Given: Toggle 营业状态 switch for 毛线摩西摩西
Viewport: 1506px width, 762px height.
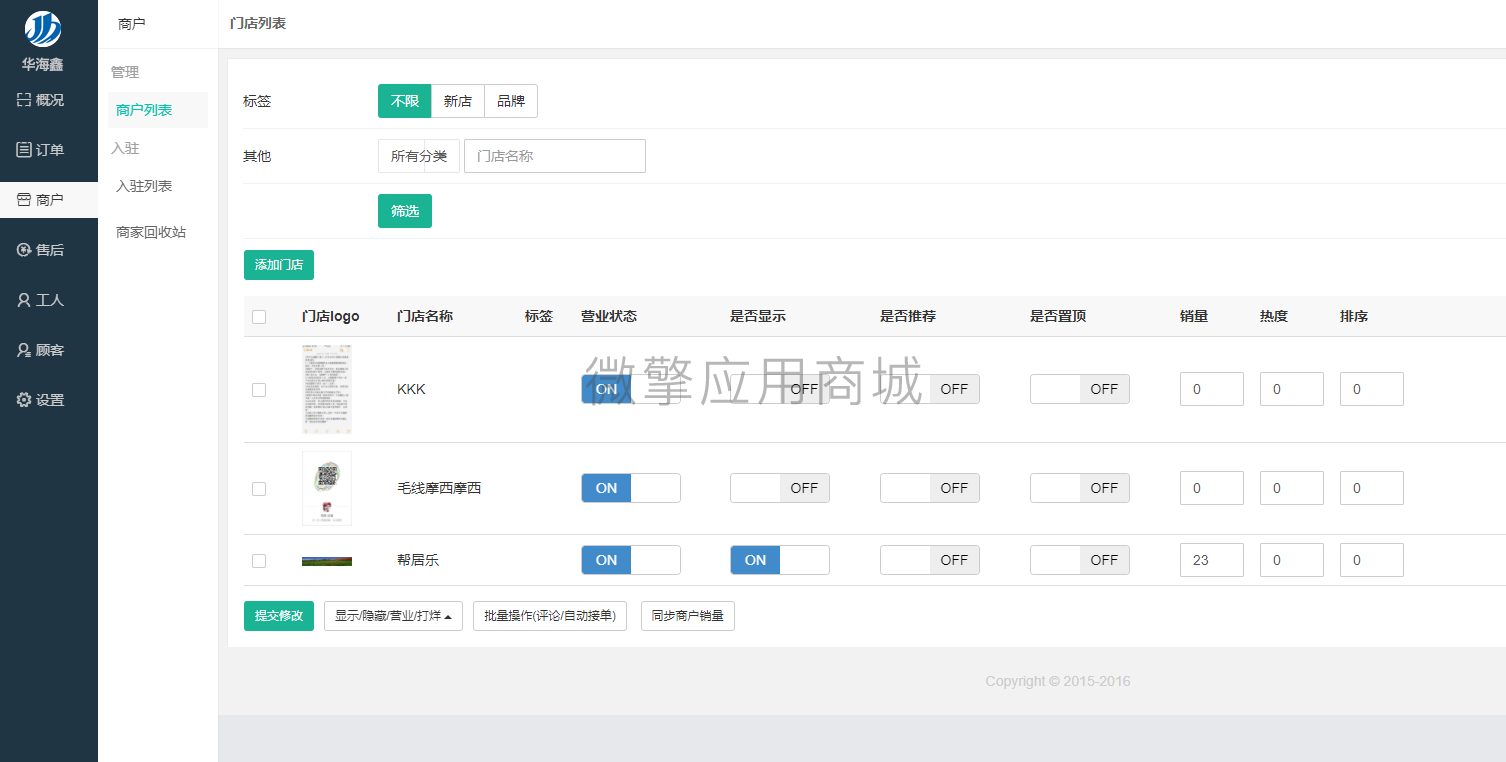Looking at the screenshot, I should pos(631,488).
